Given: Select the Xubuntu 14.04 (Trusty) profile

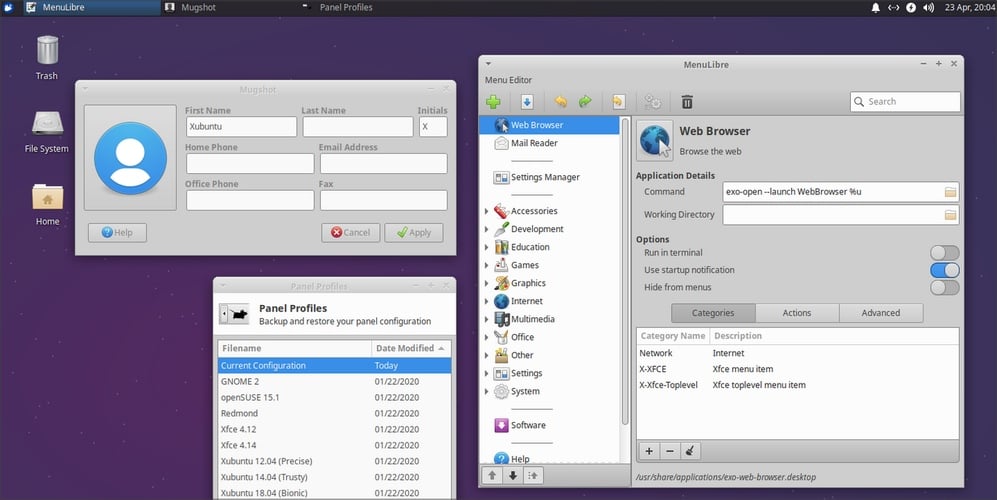Looking at the screenshot, I should [334, 477].
